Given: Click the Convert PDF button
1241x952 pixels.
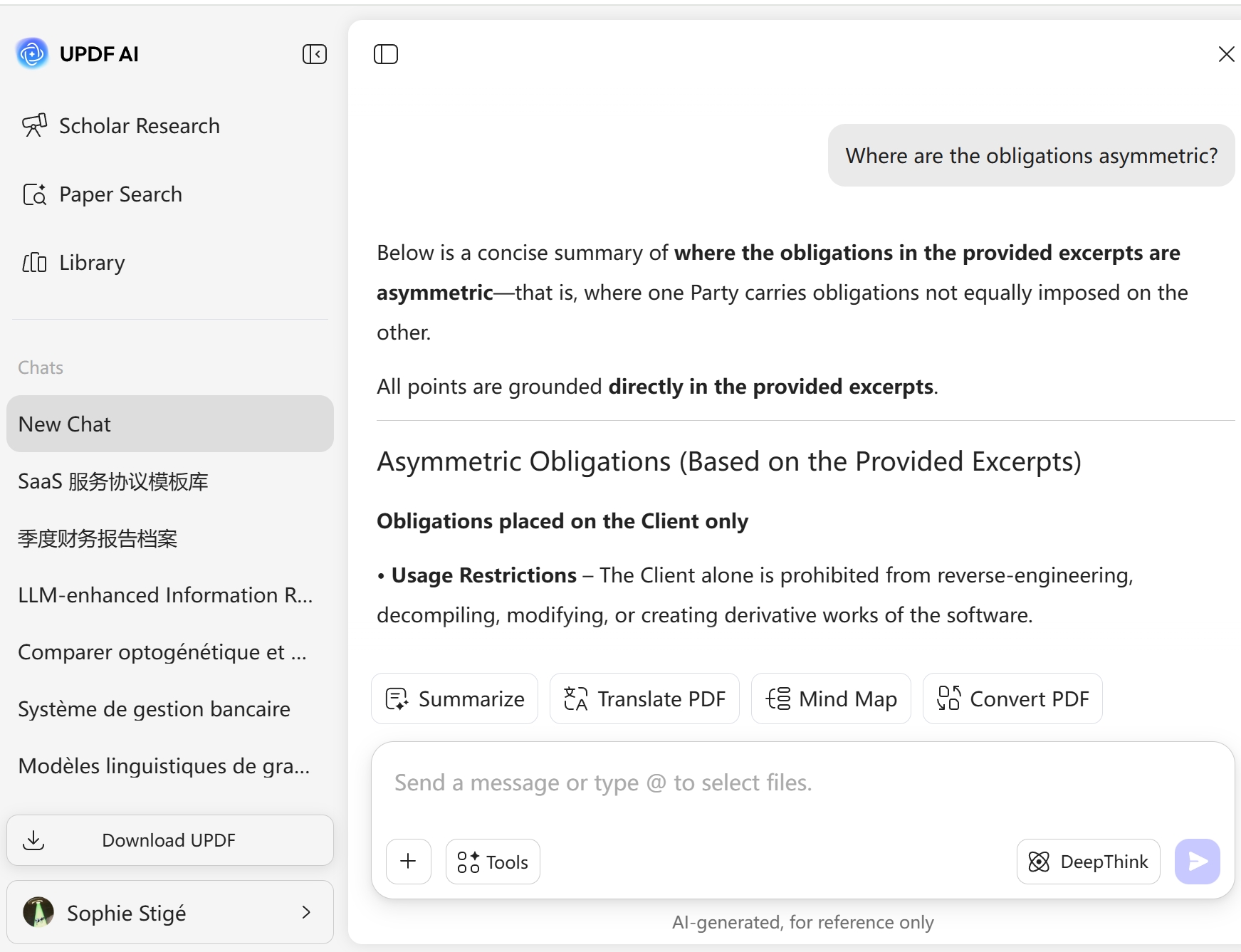Looking at the screenshot, I should (x=1012, y=699).
